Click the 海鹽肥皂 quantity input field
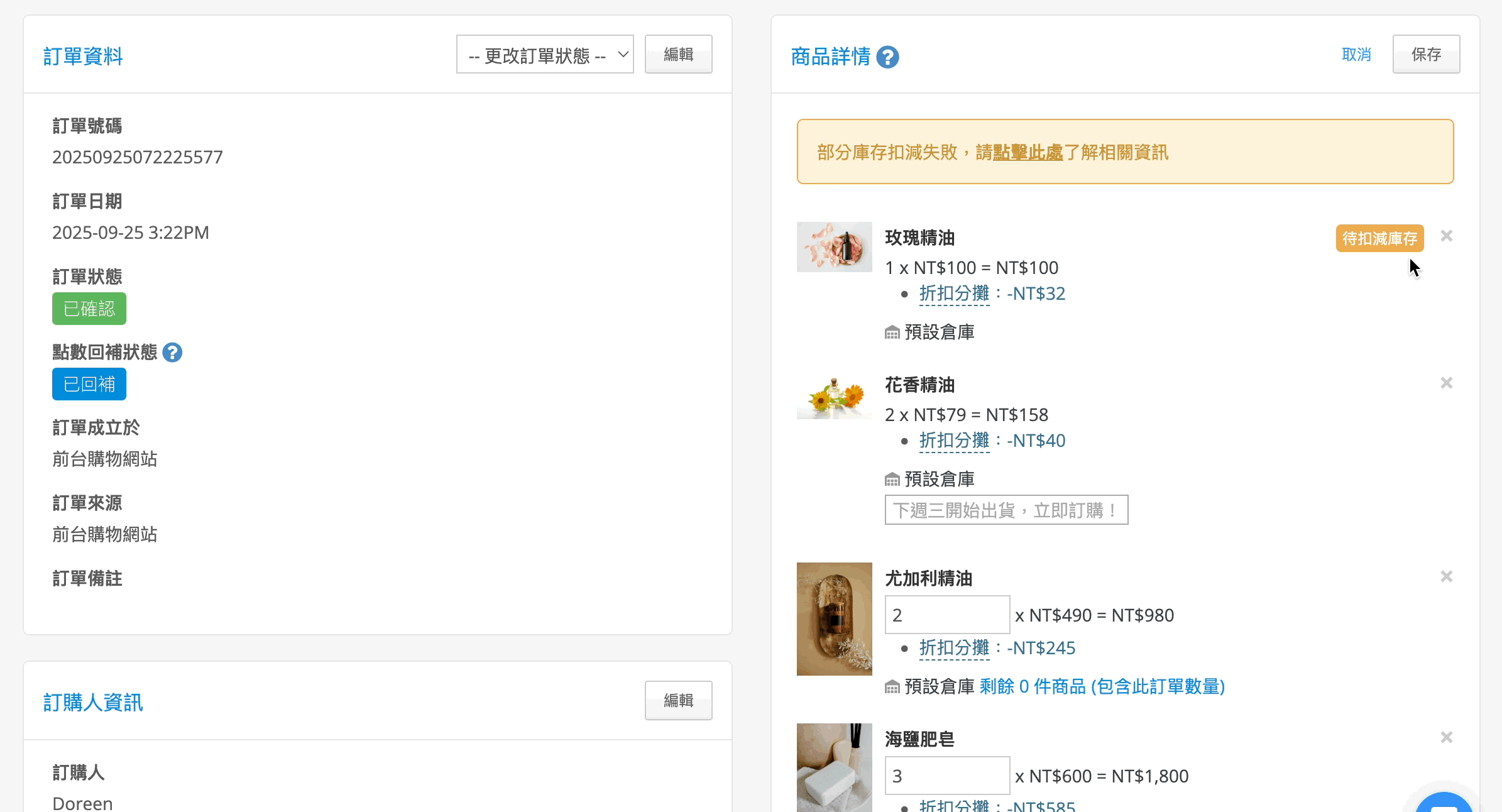The width and height of the screenshot is (1502, 812). [947, 776]
